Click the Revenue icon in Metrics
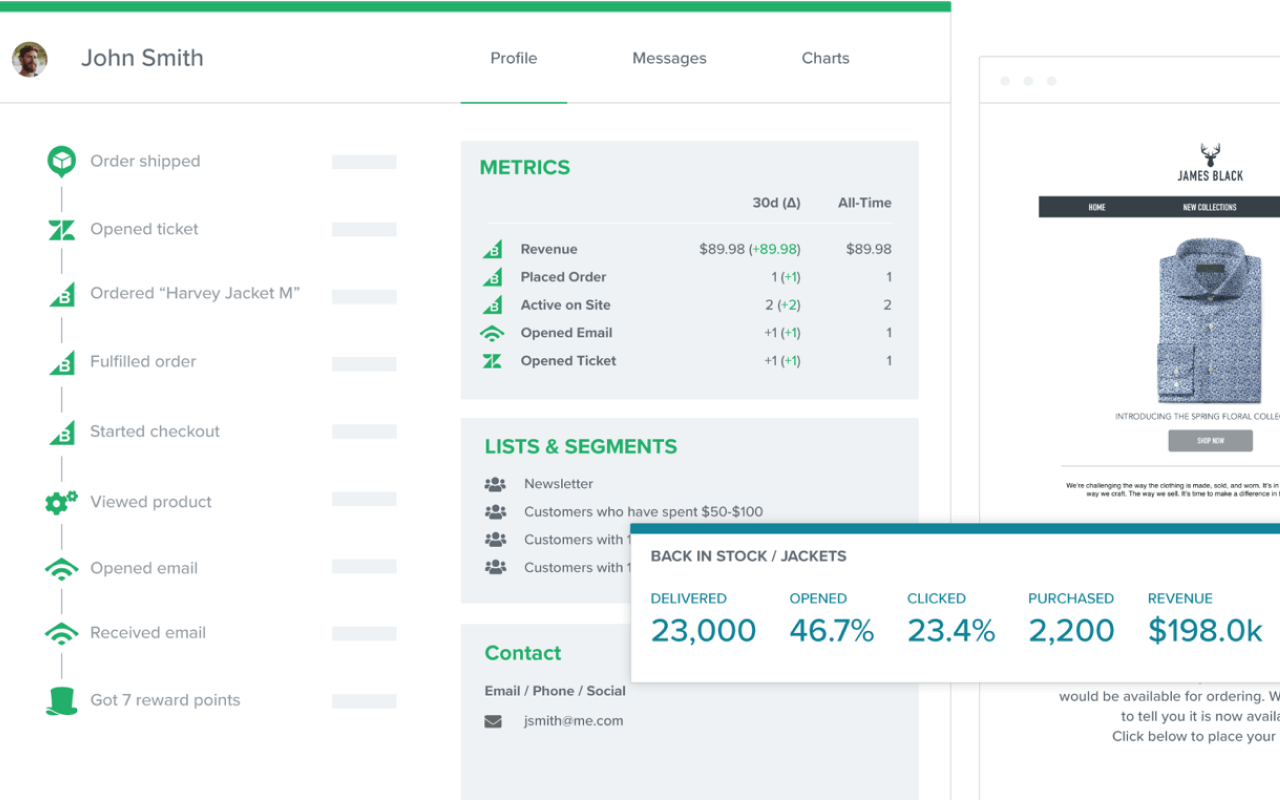The image size is (1280, 800). click(493, 248)
